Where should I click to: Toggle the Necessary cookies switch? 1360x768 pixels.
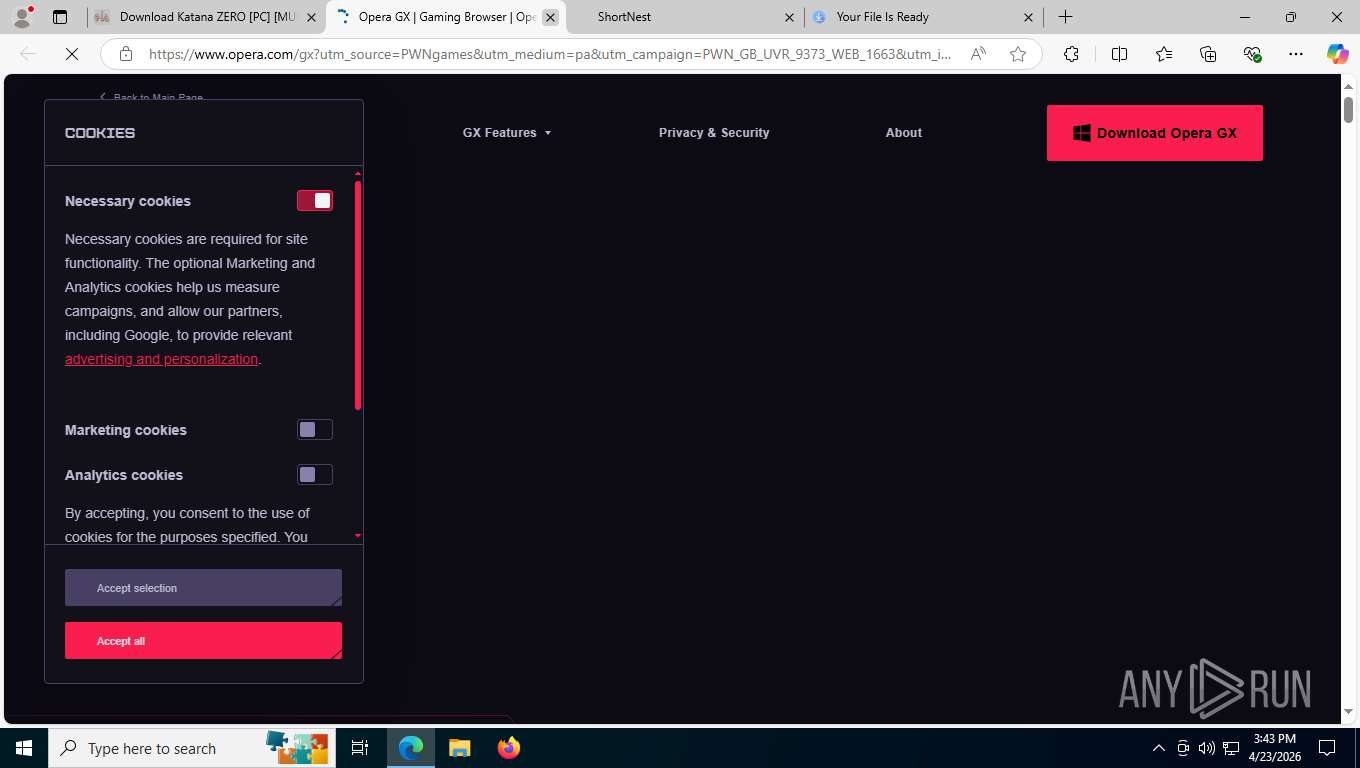[315, 201]
